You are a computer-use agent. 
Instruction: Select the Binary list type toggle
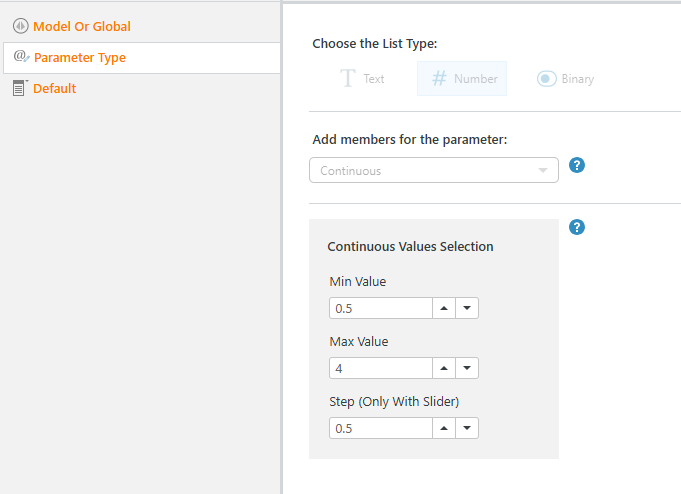click(546, 78)
